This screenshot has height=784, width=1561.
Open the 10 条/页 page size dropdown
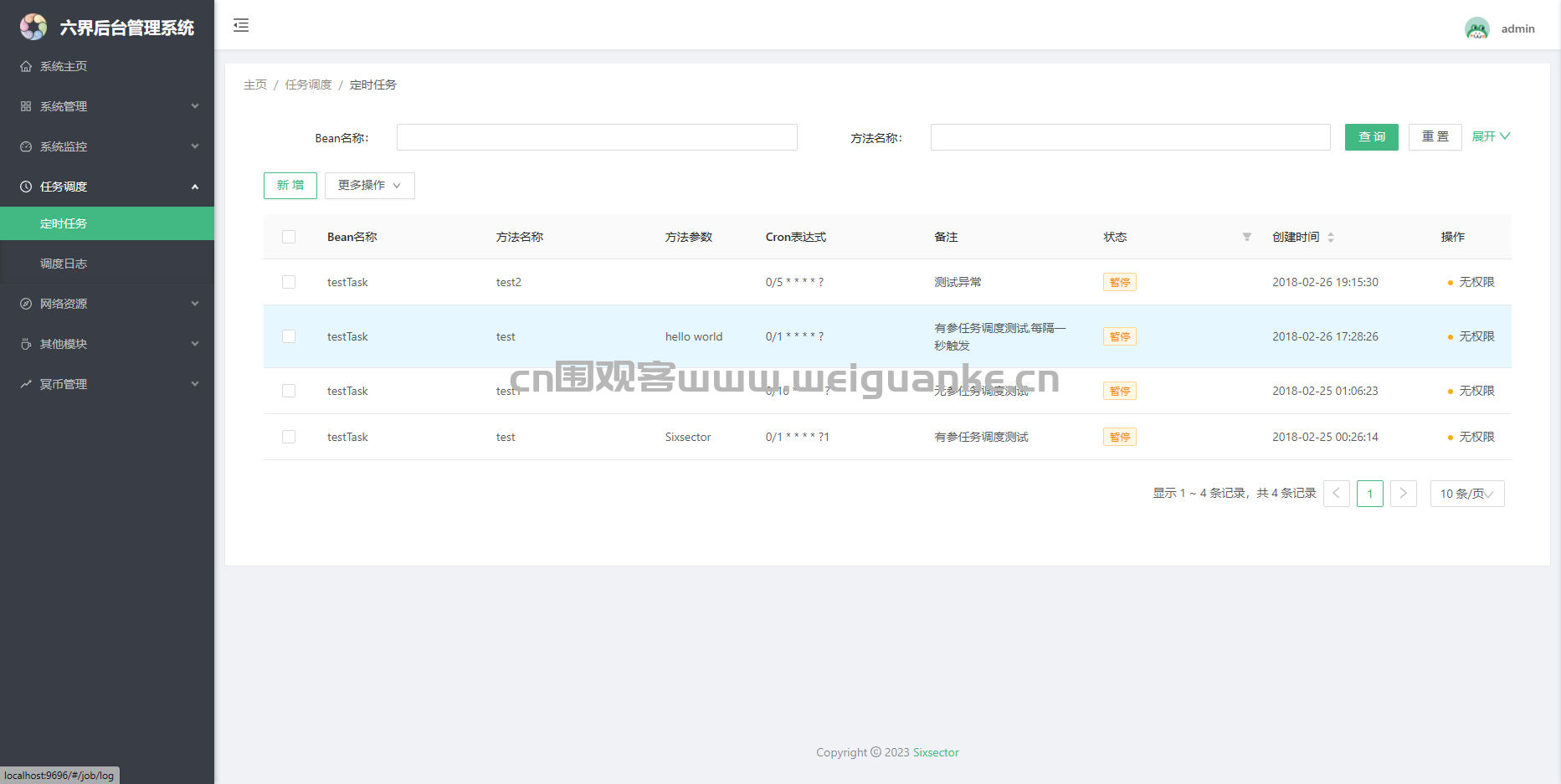pos(1467,494)
